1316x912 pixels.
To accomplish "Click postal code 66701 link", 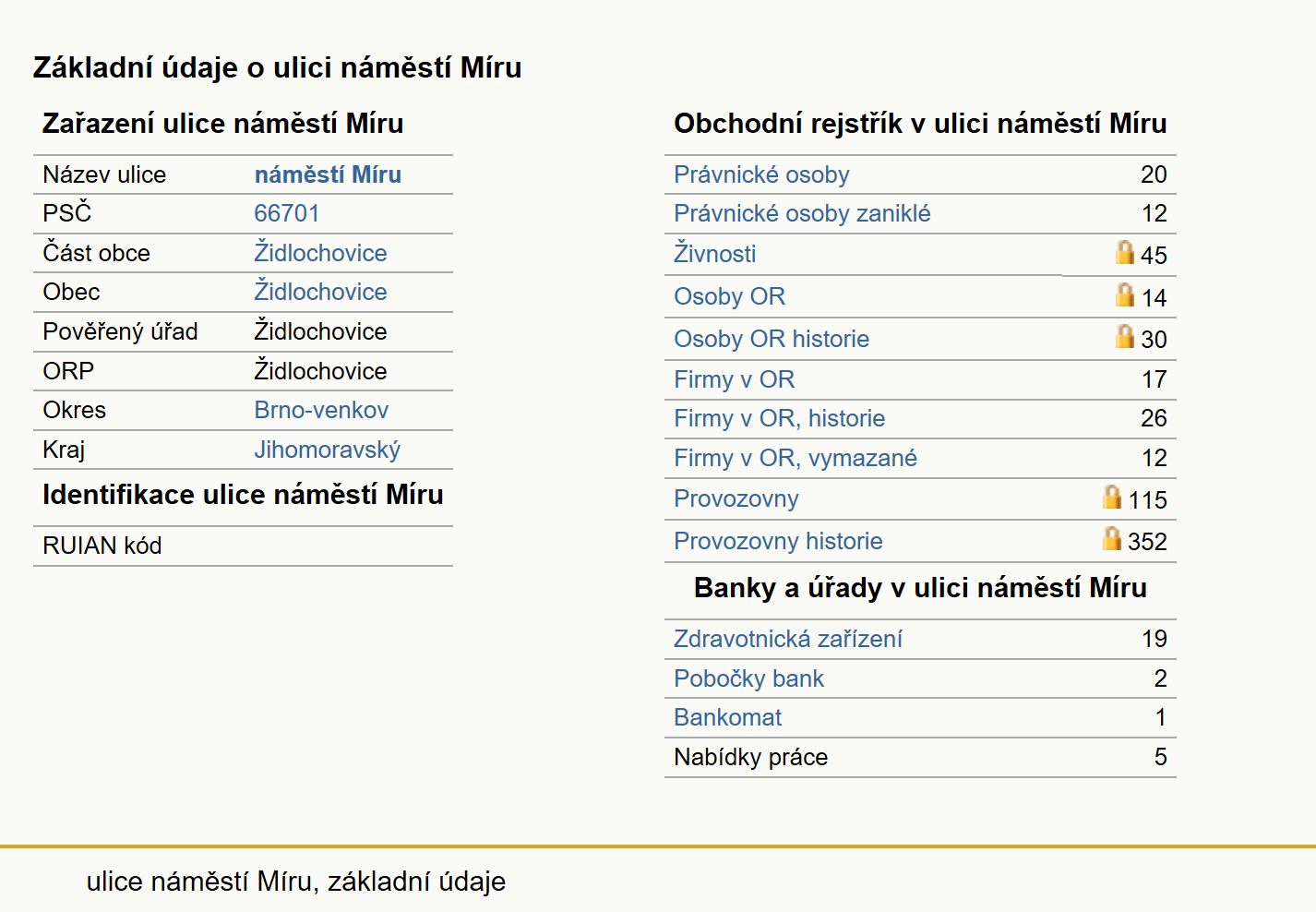I will pyautogui.click(x=286, y=213).
